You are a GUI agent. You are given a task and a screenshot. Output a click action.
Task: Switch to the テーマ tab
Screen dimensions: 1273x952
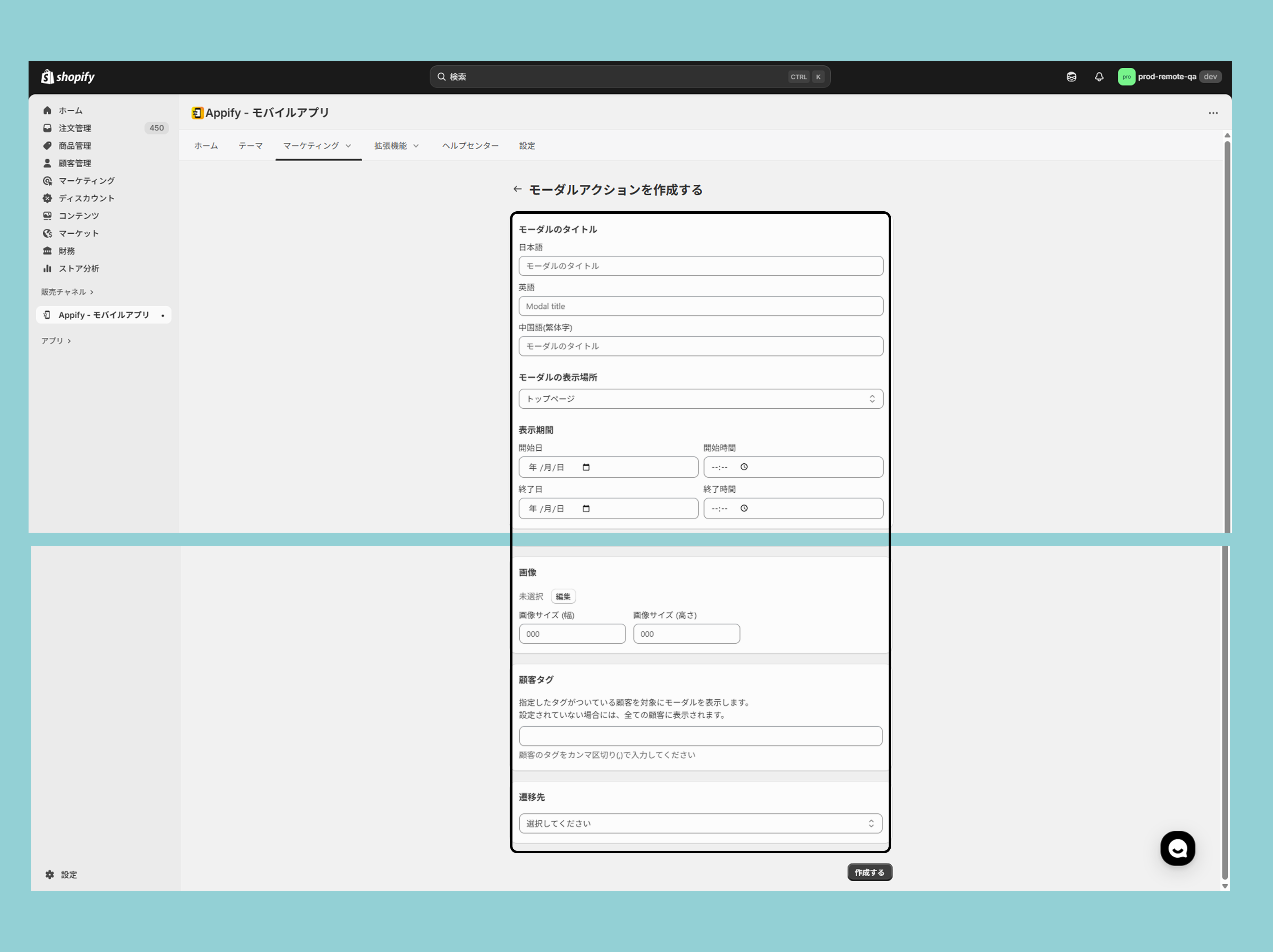pos(251,146)
